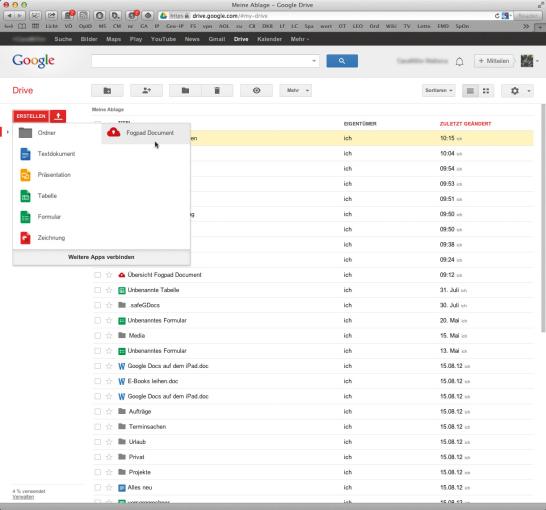This screenshot has width=546, height=510.
Task: Click the preview eye toolbar icon
Action: point(256,91)
